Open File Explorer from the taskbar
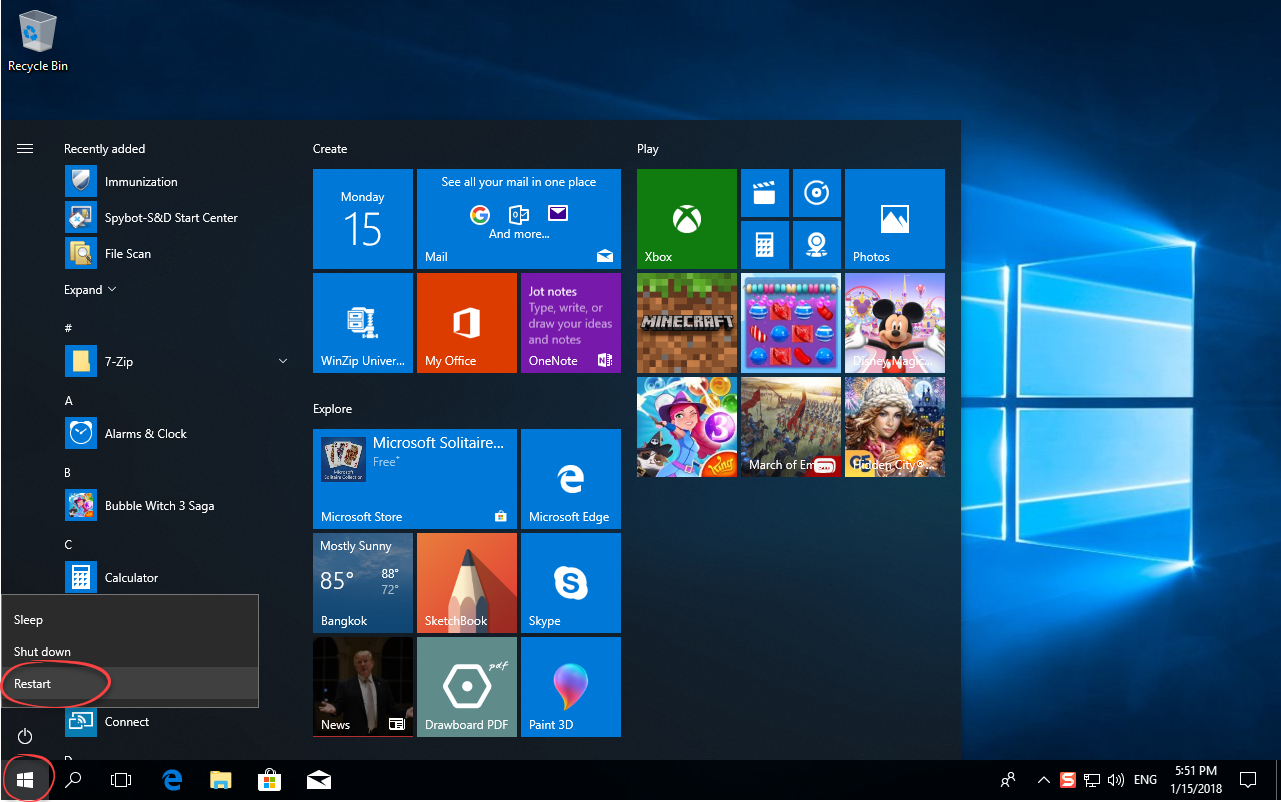Image resolution: width=1281 pixels, height=802 pixels. coord(221,780)
